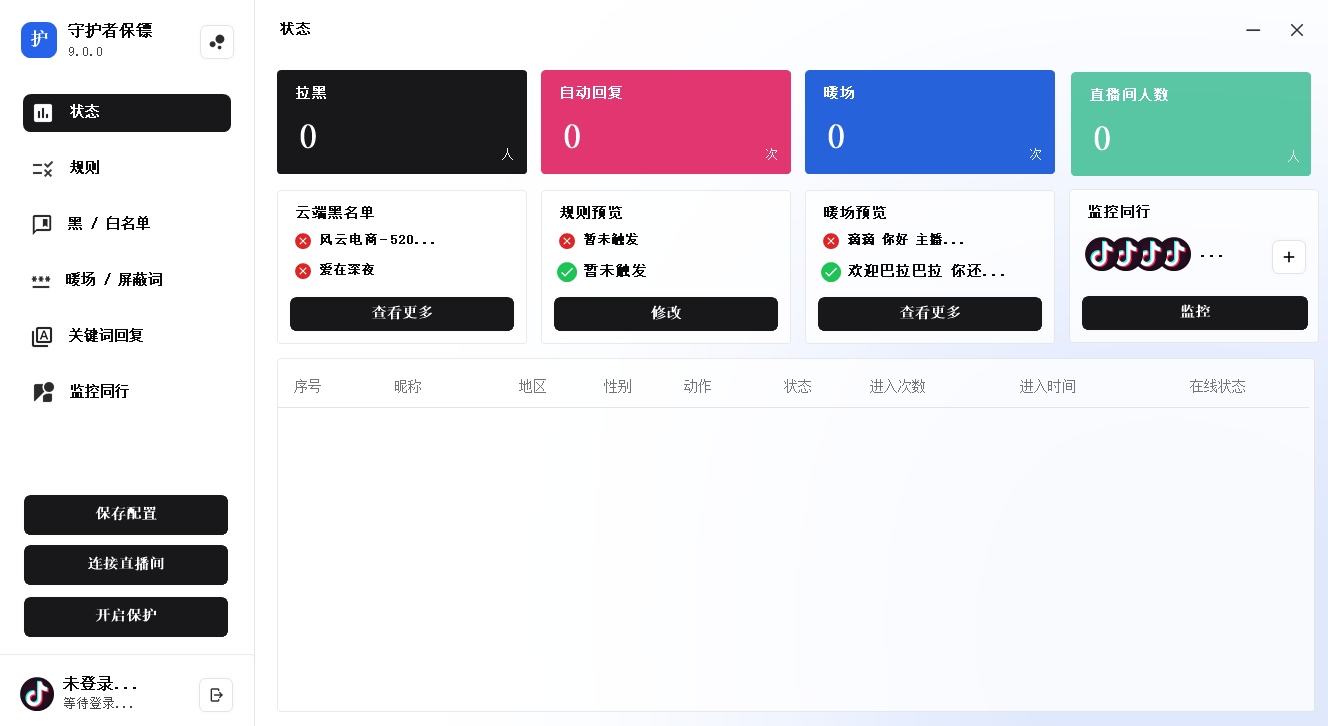The height and width of the screenshot is (726, 1328).
Task: Click the 监控同行 shapes icon in sidebar
Action: click(42, 392)
